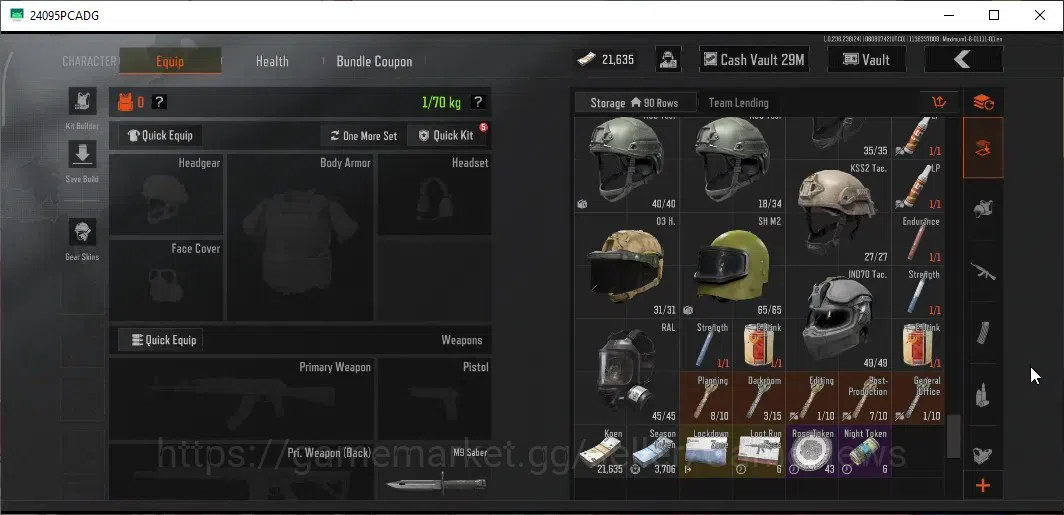Open Quick Kit with notification badge
This screenshot has width=1064, height=515.
pyautogui.click(x=446, y=136)
